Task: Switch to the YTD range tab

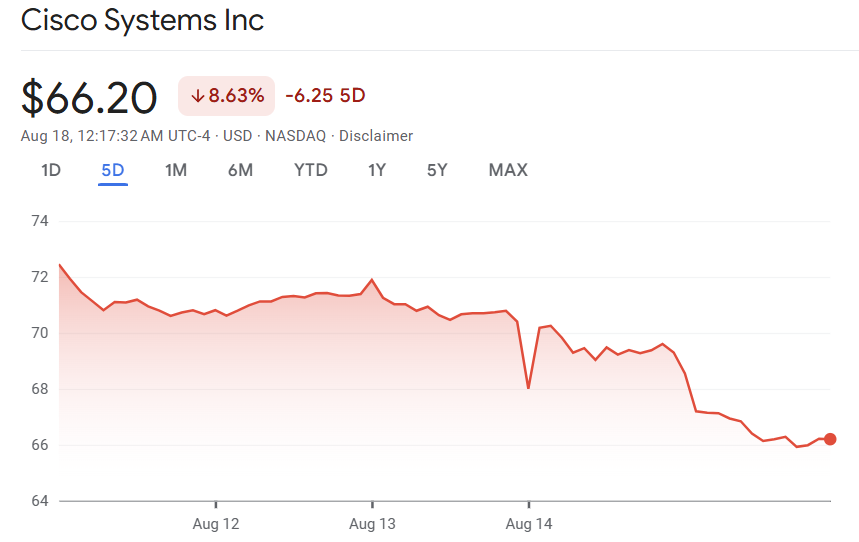Action: click(311, 170)
